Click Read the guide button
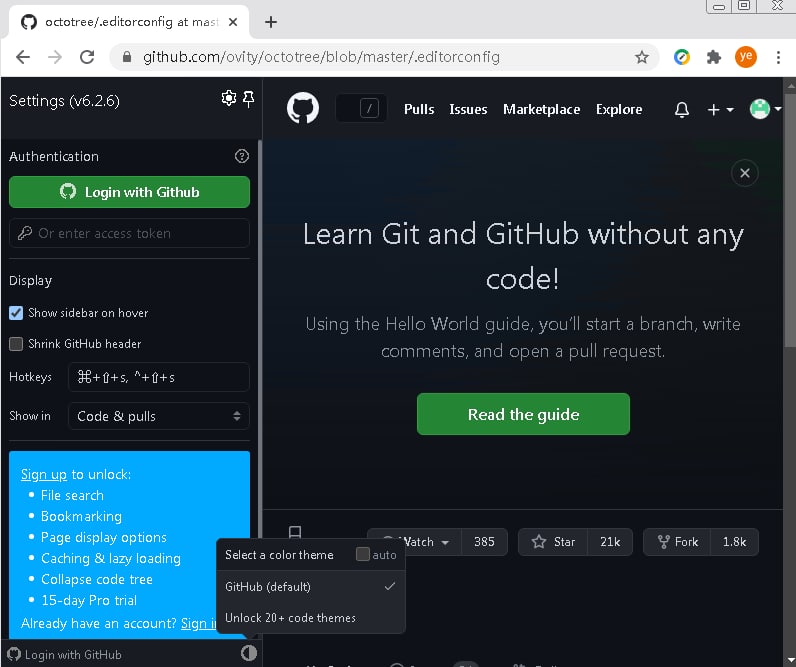Viewport: 796px width, 667px height. [523, 414]
